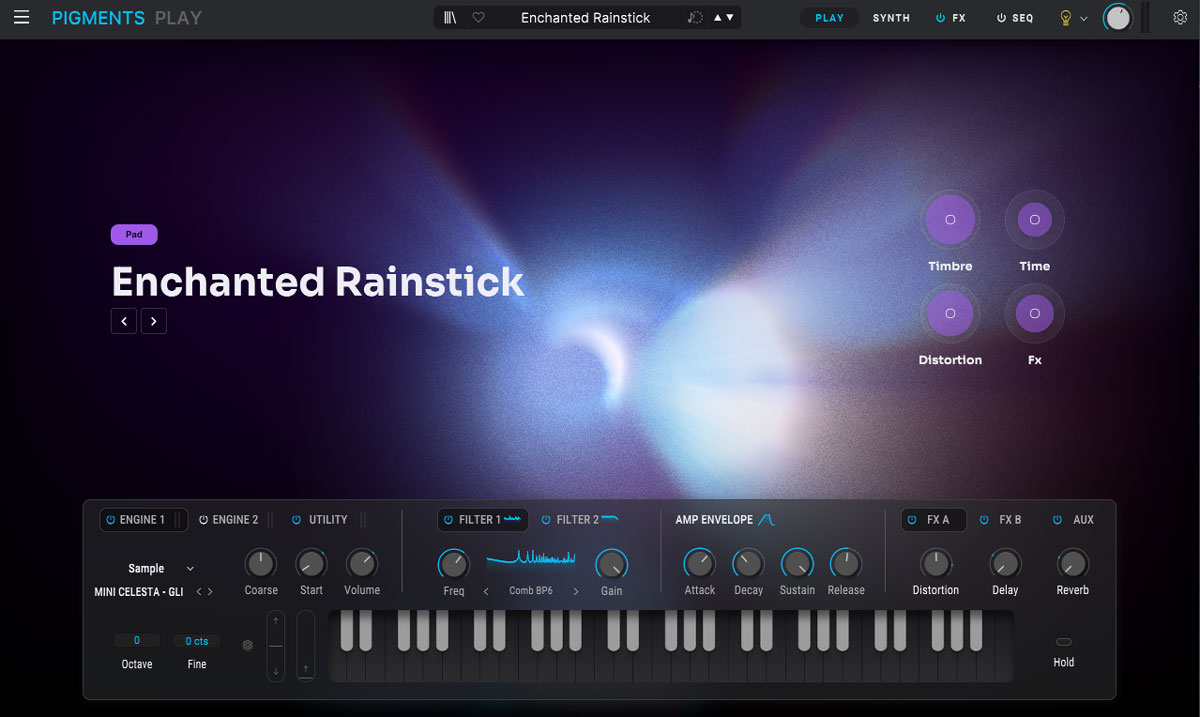Click the Reverb knob
Screen dimensions: 1200x717
coord(1072,563)
